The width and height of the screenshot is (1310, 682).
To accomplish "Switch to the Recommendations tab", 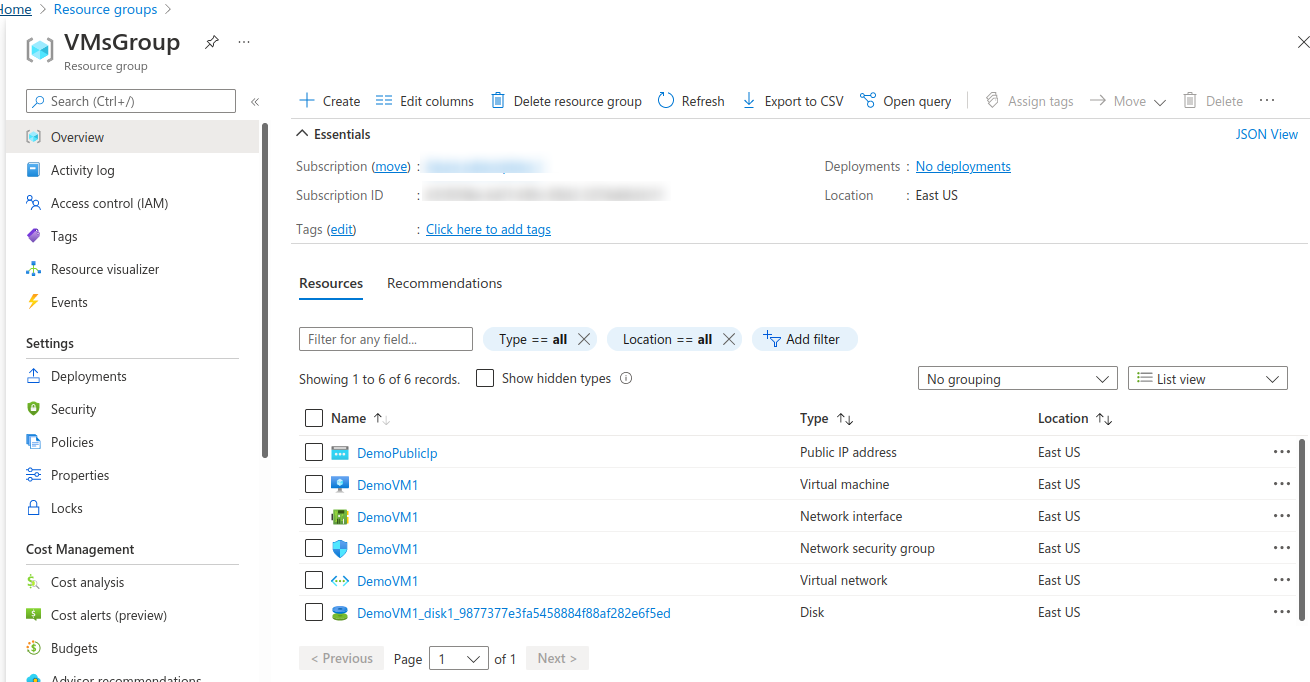I will pyautogui.click(x=444, y=283).
